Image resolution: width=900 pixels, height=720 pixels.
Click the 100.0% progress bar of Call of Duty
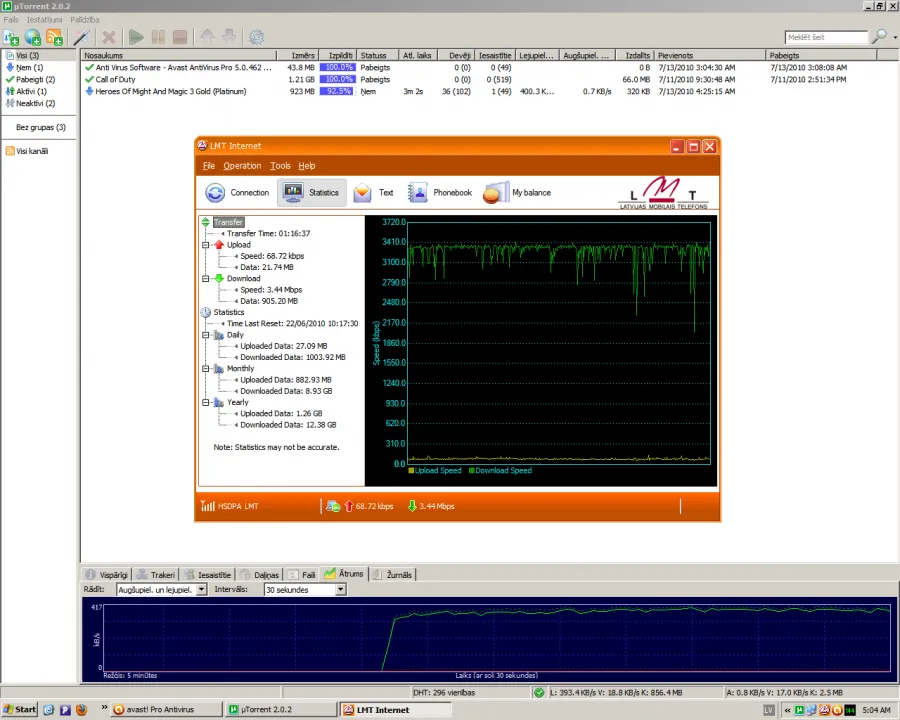pyautogui.click(x=336, y=79)
